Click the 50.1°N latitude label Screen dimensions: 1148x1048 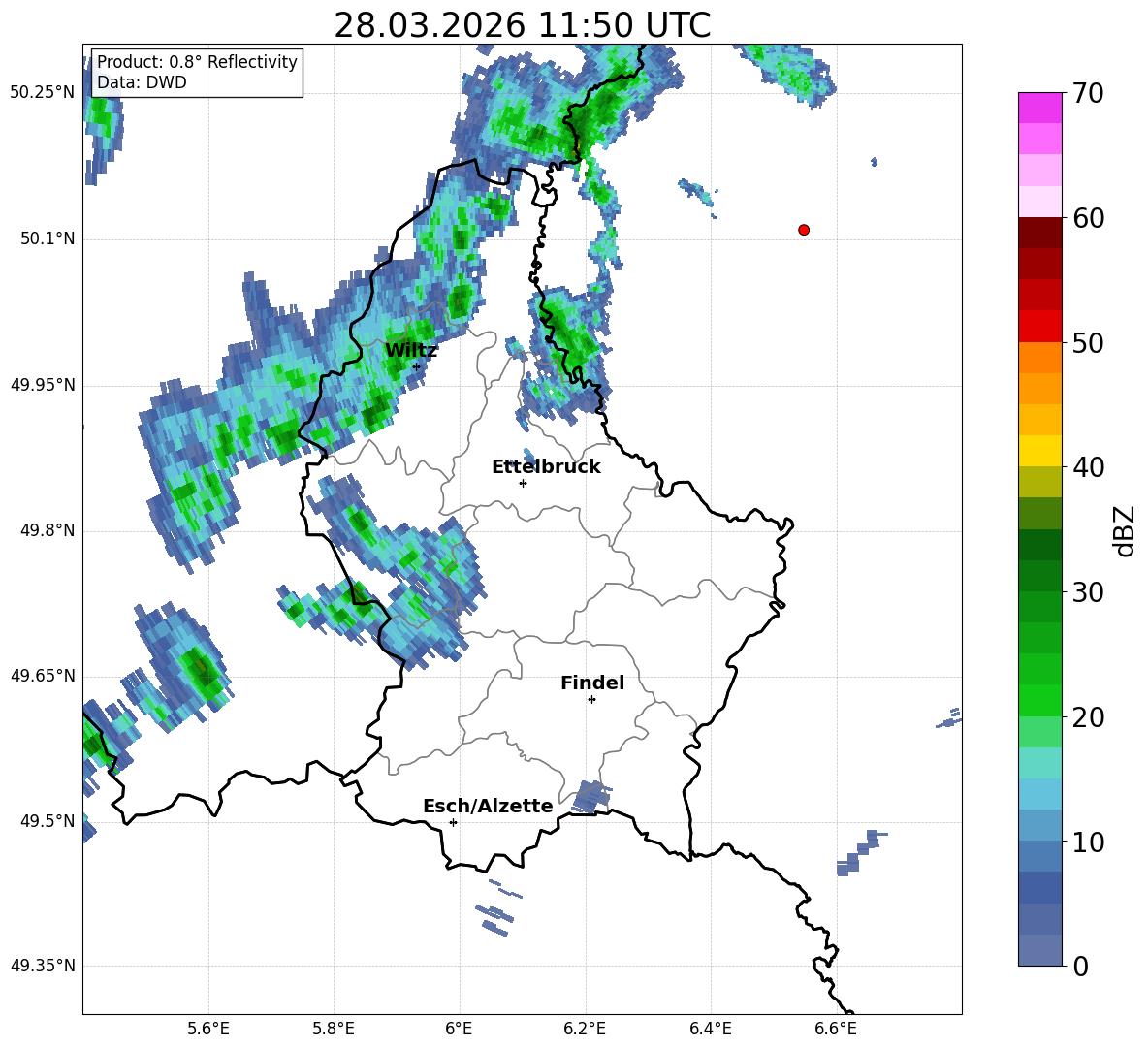(x=47, y=238)
